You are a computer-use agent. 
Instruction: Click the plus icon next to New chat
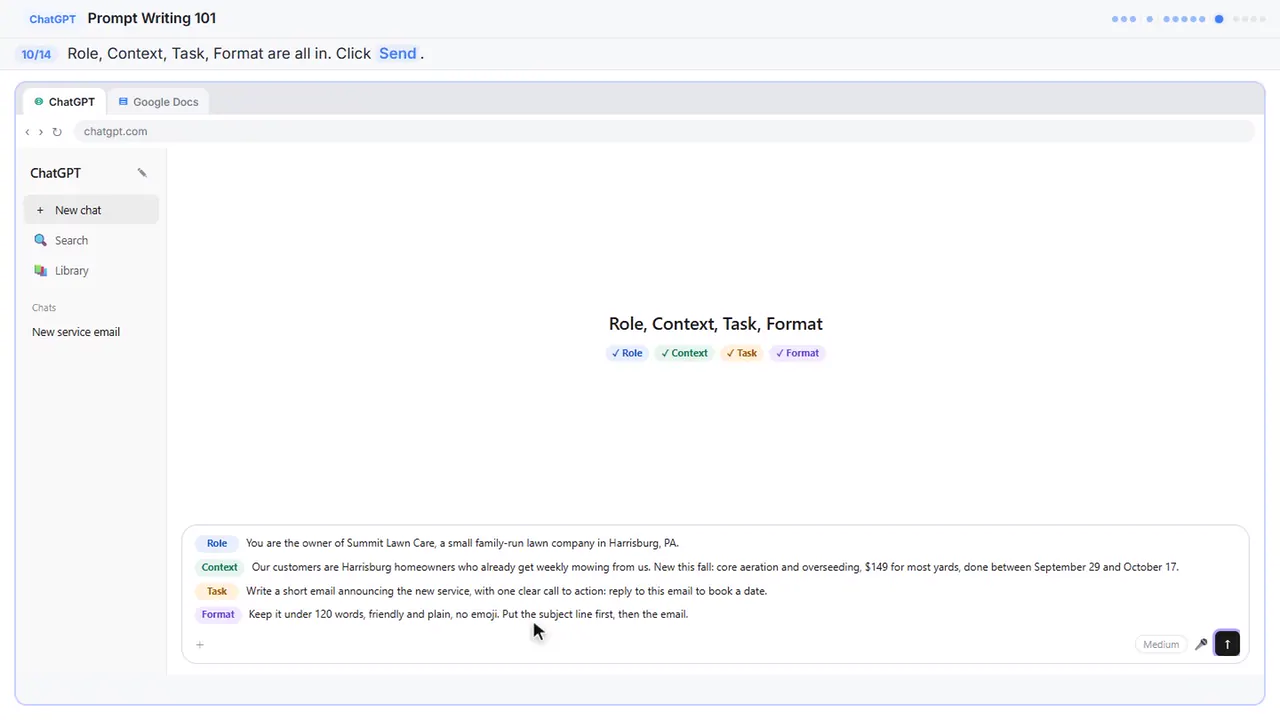(40, 210)
